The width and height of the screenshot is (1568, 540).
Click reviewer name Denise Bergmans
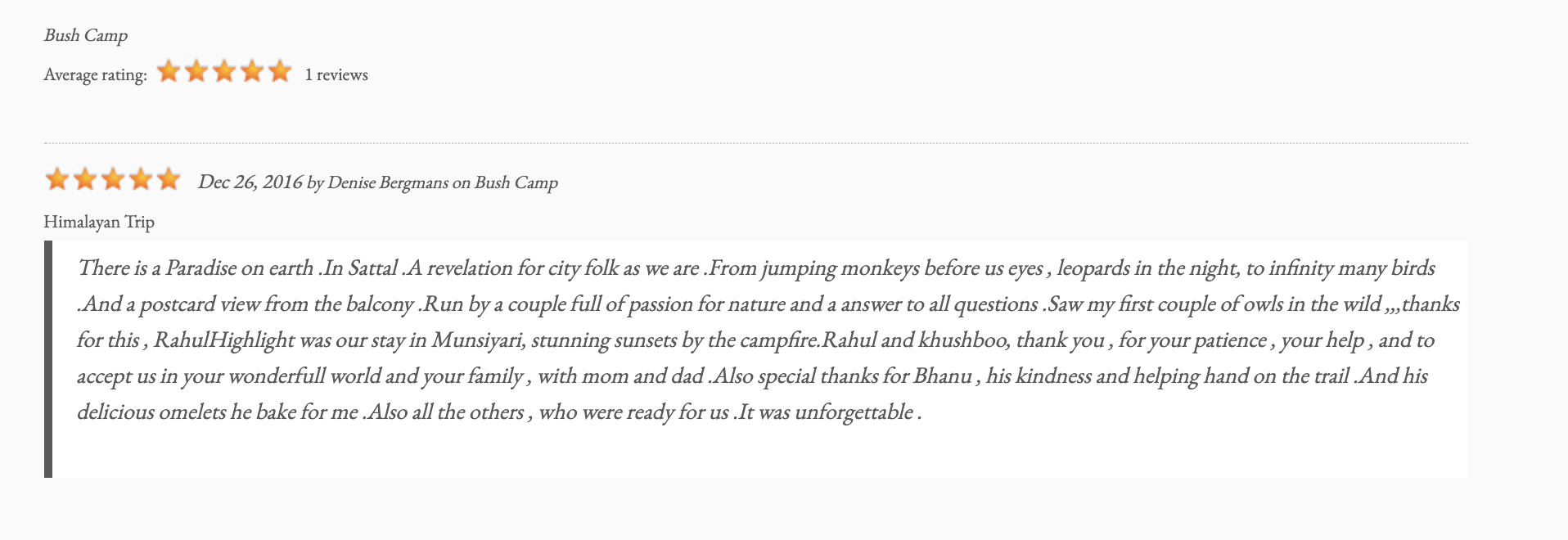(388, 182)
